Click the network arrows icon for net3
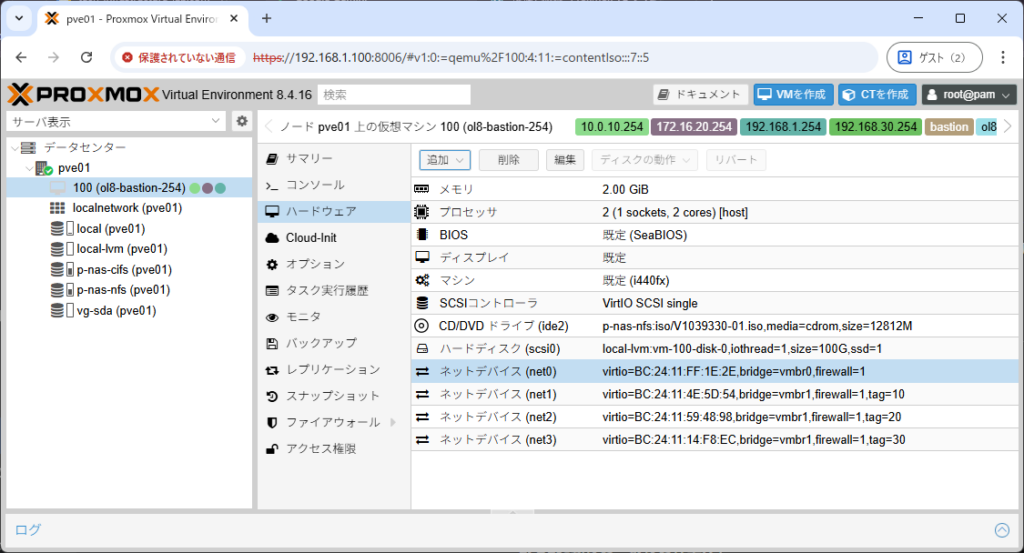1024x553 pixels. tap(422, 440)
